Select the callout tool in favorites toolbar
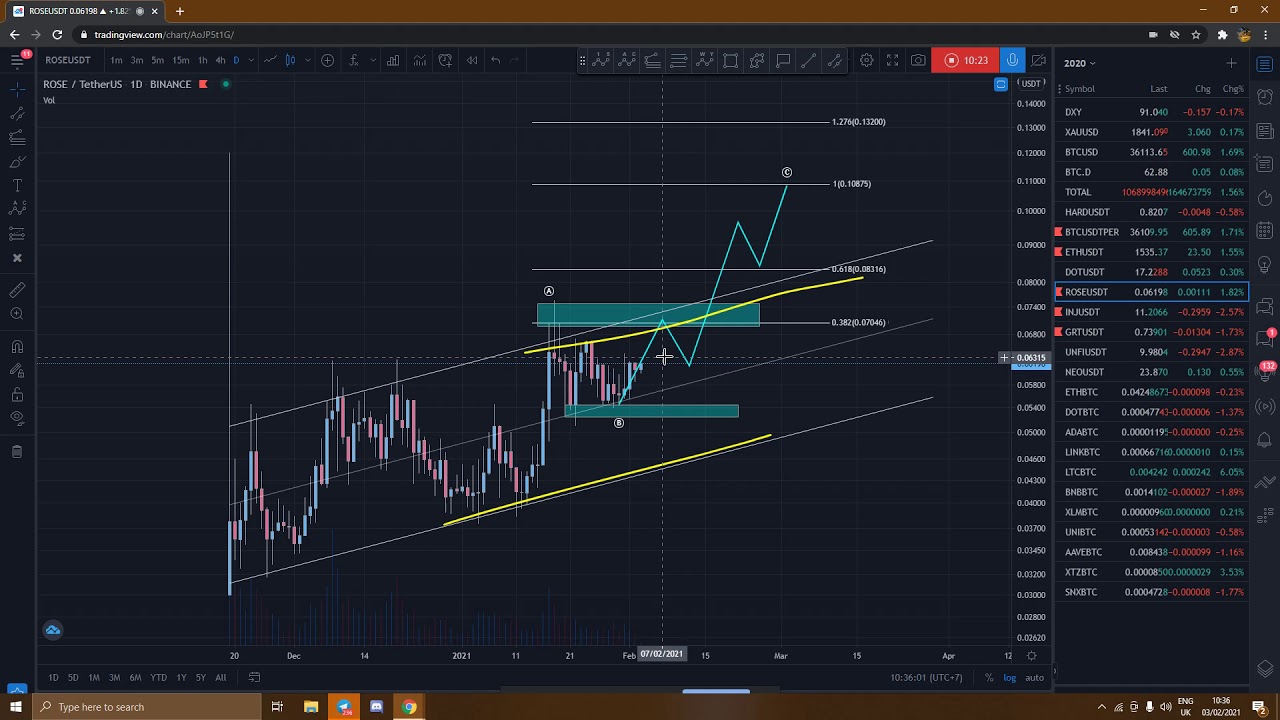 (x=783, y=60)
